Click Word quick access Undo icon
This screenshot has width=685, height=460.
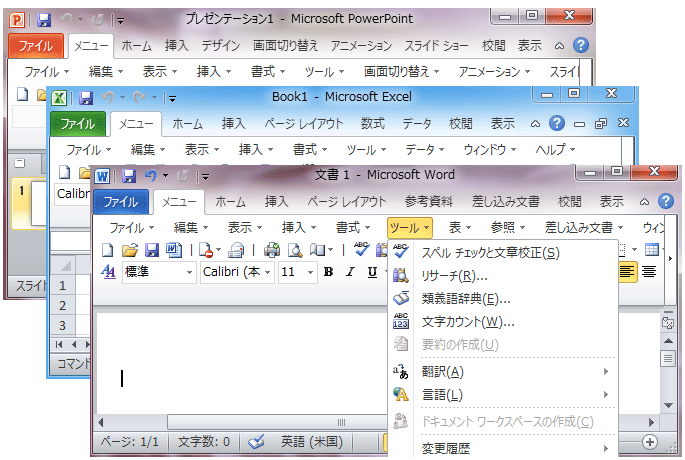click(x=150, y=176)
